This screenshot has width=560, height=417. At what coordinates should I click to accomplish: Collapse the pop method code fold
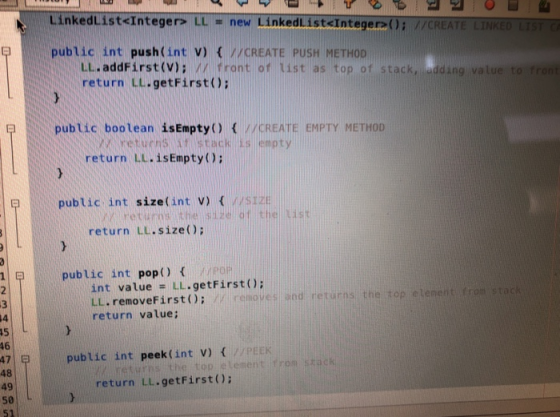tap(20, 276)
